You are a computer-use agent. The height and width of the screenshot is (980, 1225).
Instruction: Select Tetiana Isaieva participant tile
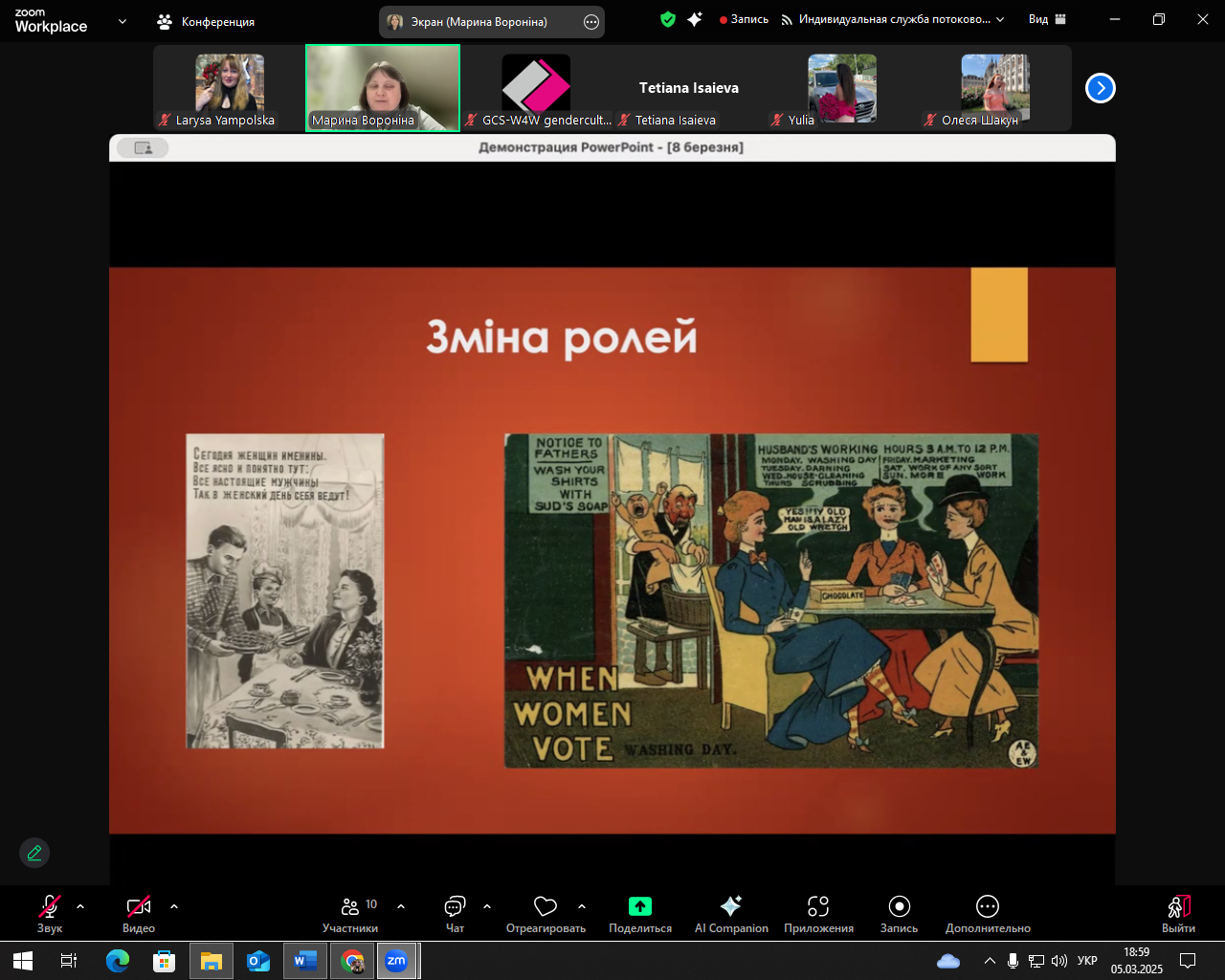tap(689, 88)
